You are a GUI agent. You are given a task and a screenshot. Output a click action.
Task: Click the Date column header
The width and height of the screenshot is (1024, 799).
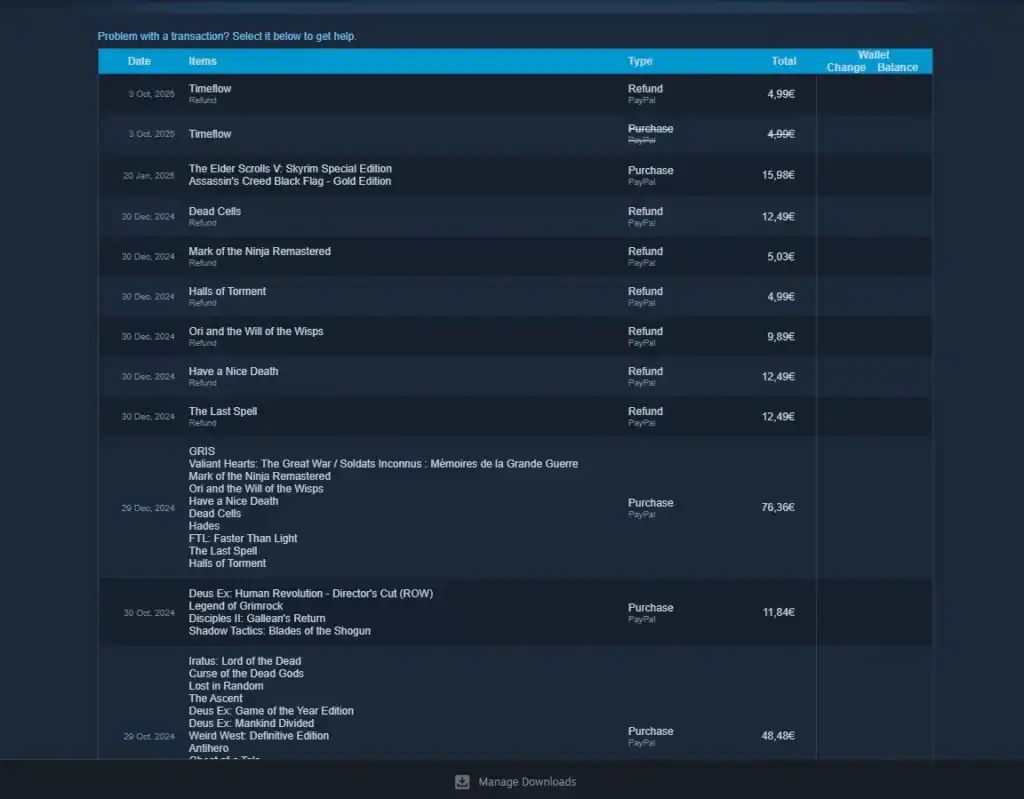click(139, 61)
